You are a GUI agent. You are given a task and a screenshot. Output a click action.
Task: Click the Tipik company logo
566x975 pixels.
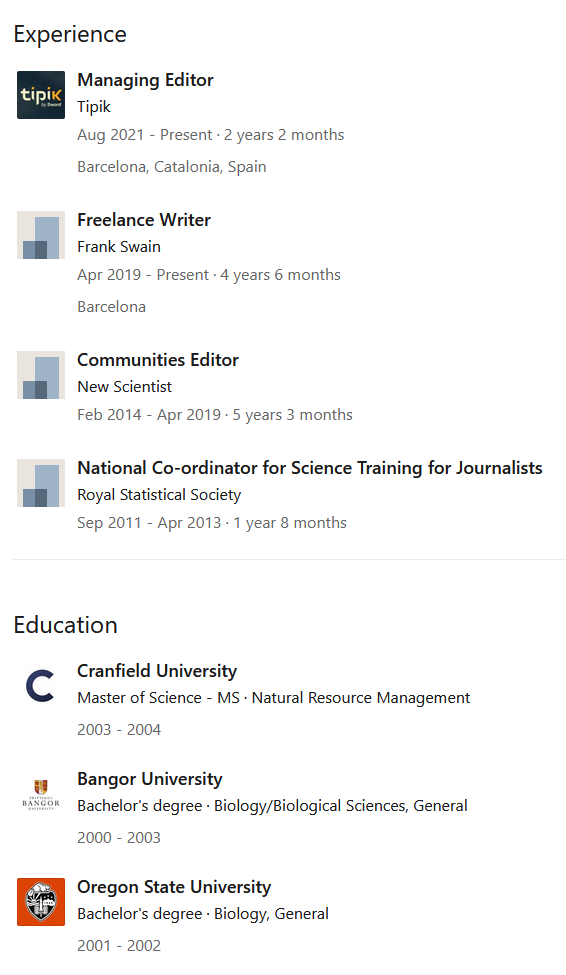click(x=40, y=95)
